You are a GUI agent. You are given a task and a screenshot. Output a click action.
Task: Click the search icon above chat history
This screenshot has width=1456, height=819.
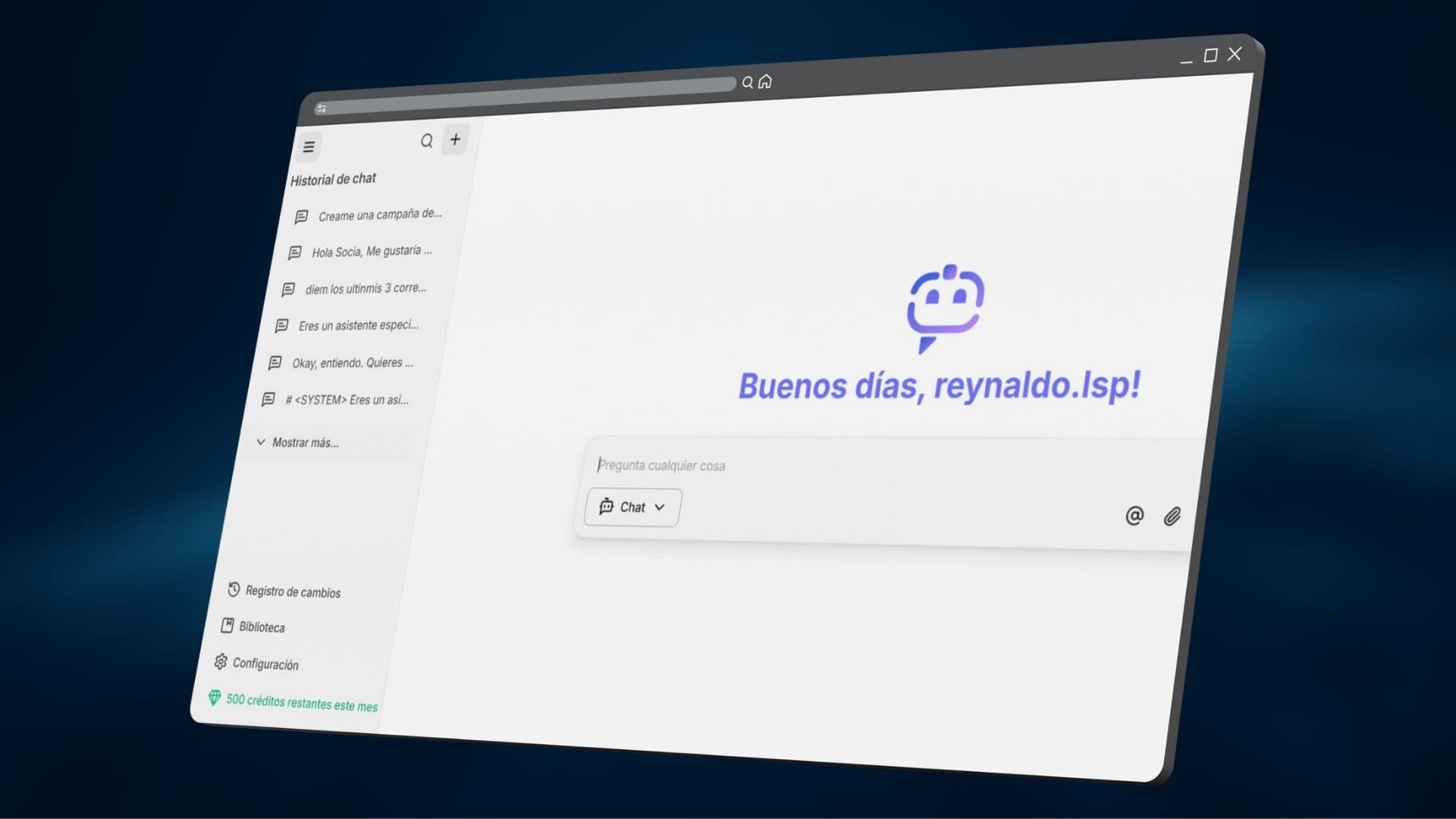click(x=427, y=140)
